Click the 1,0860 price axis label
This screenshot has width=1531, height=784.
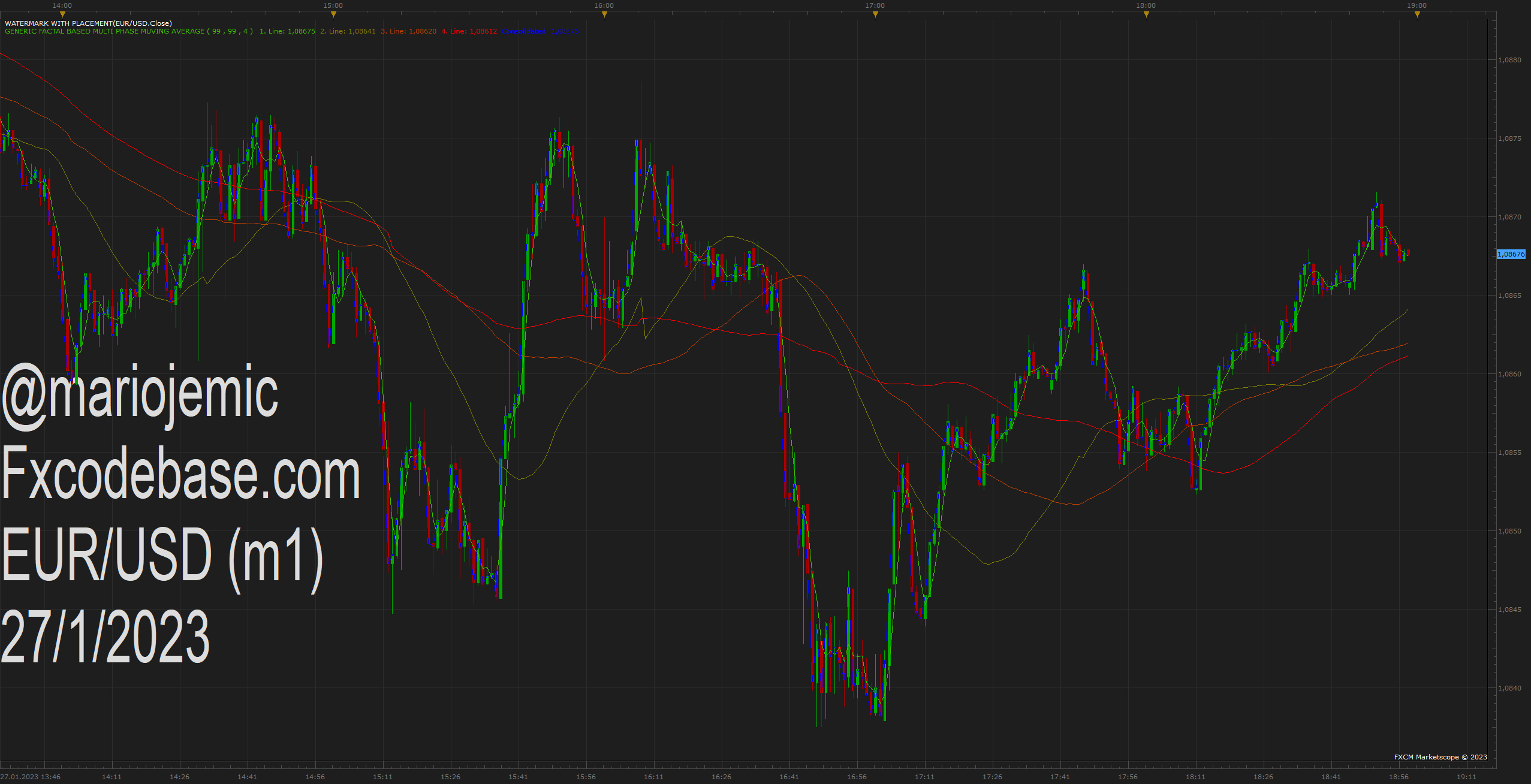(x=1509, y=374)
